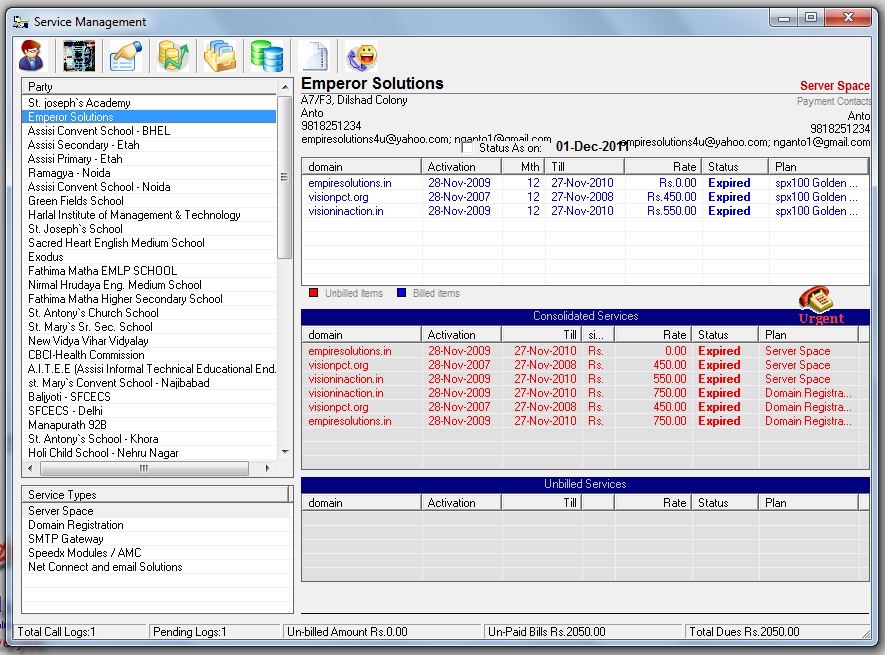Click the Rs.550.00 rate in top table
Viewport: 885px width, 655px height.
tap(672, 211)
